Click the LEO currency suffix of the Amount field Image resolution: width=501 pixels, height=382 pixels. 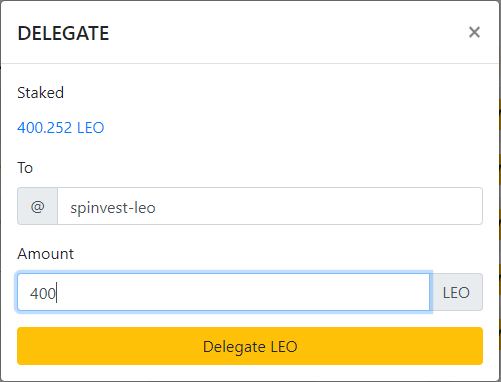tap(456, 292)
